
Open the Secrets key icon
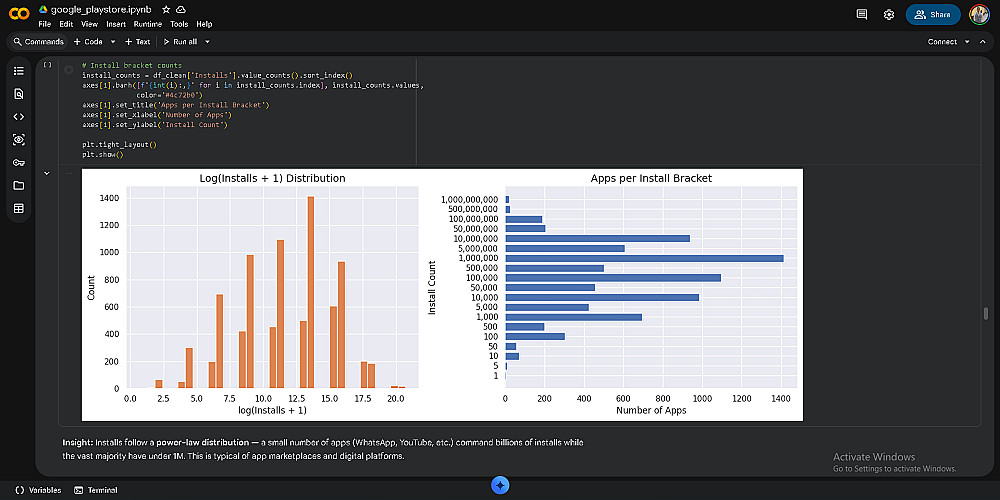coord(18,163)
